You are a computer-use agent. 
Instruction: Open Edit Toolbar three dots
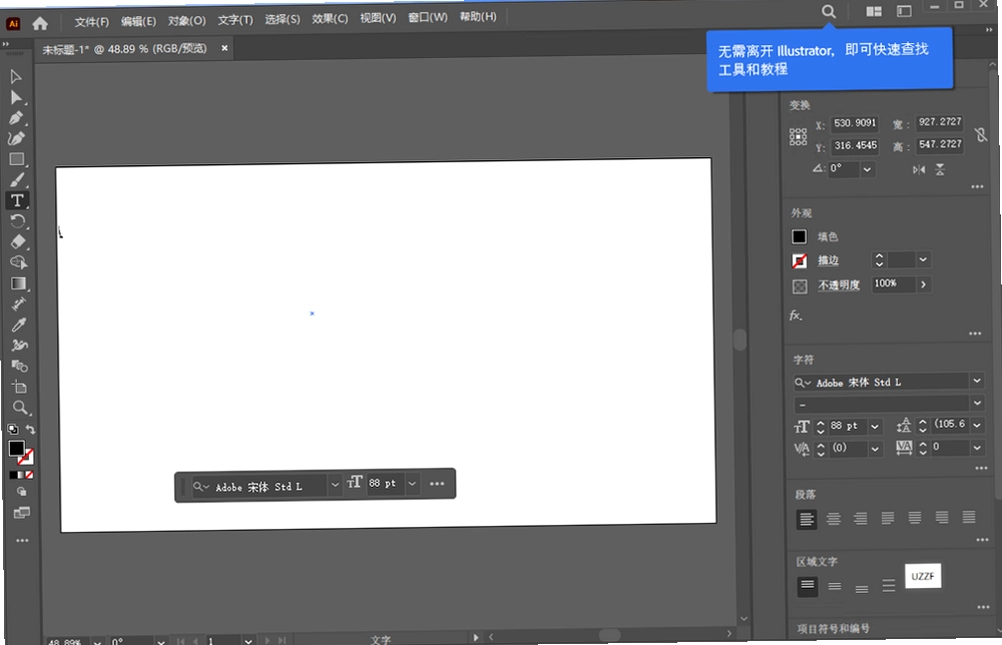pos(22,541)
